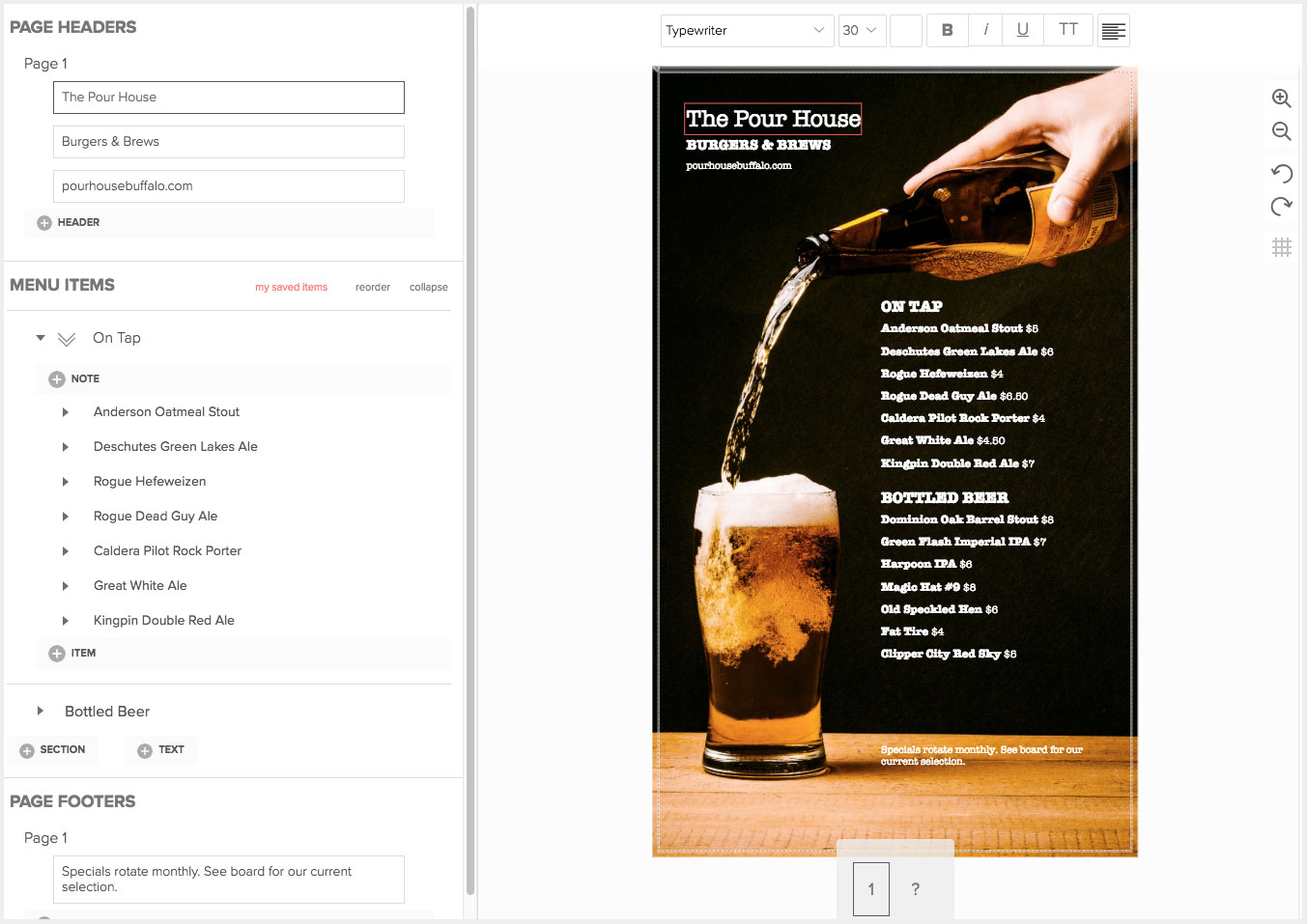
Task: Open text alignment options
Action: click(x=1113, y=30)
